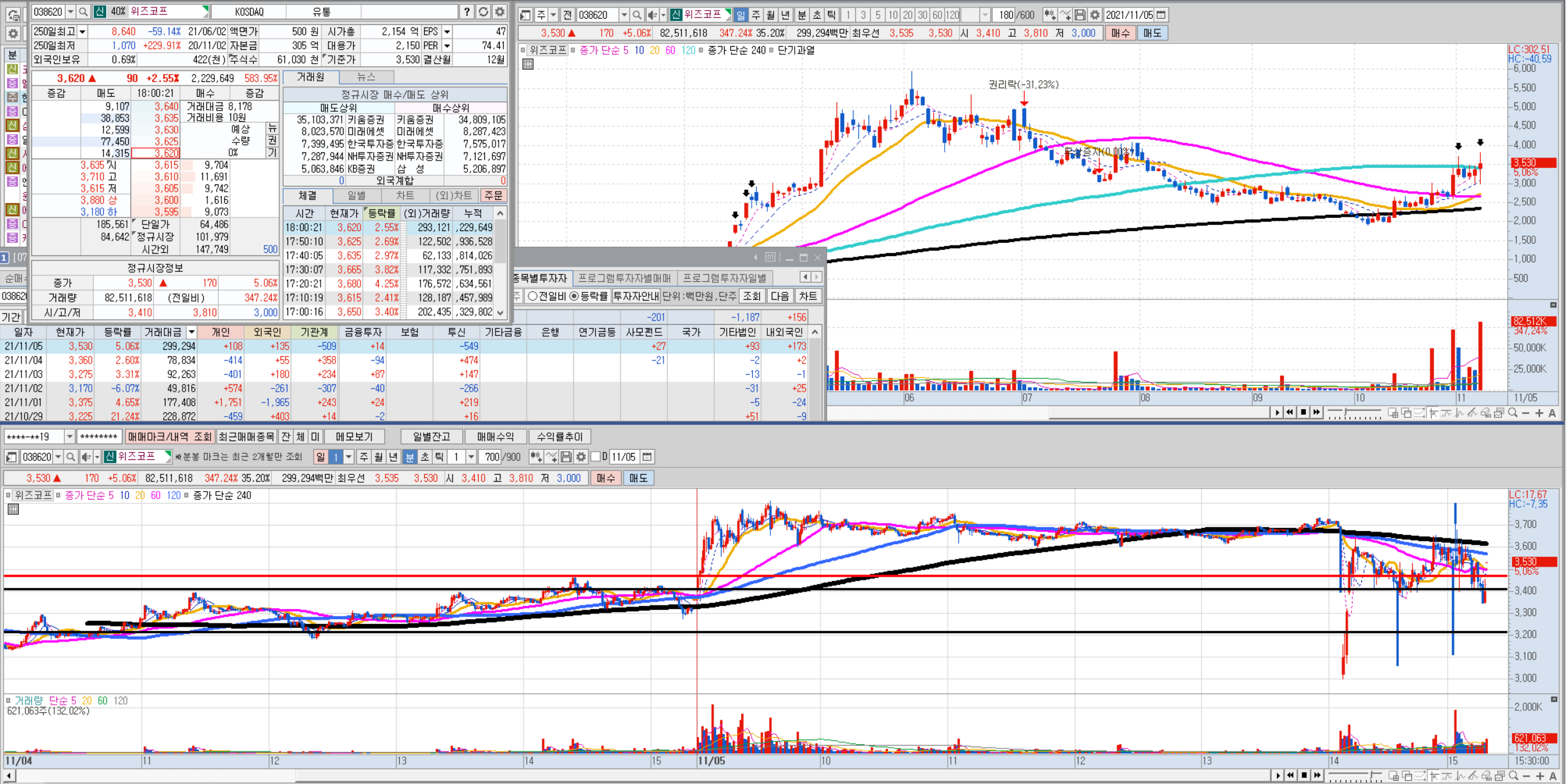1567x784 pixels.
Task: Open calendar next to 2021/11/05 date
Action: tap(1162, 14)
